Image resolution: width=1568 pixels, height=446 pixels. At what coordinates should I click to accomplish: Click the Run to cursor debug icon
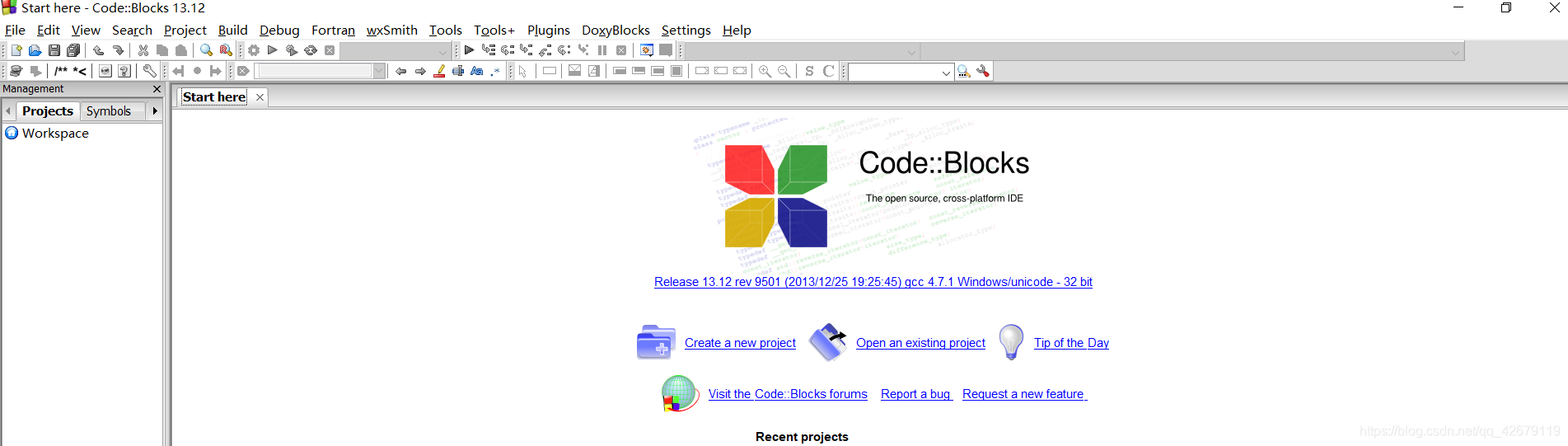(489, 50)
